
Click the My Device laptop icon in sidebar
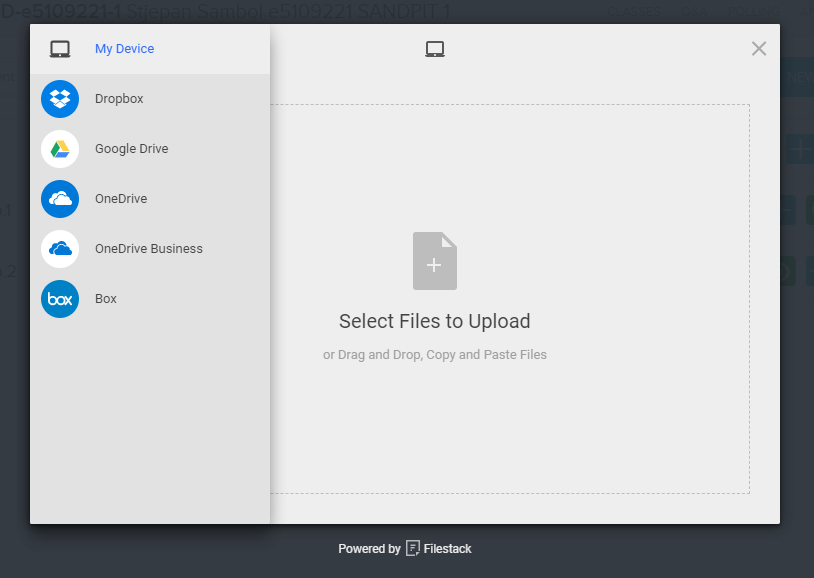60,49
